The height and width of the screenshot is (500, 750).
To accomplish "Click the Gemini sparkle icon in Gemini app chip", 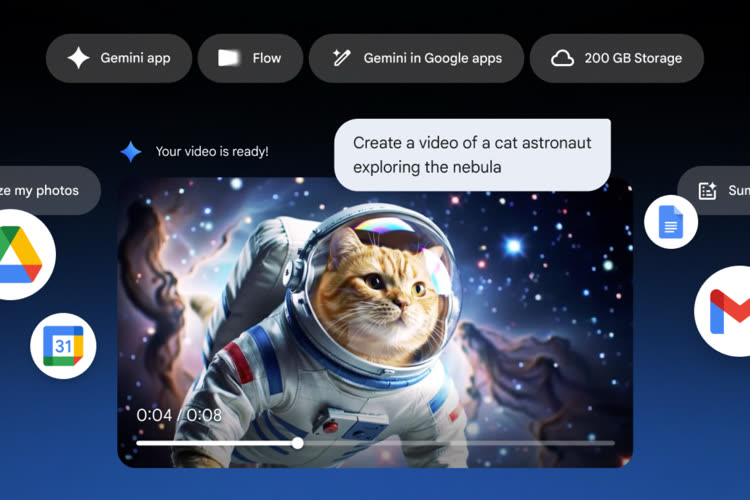I will 78,58.
